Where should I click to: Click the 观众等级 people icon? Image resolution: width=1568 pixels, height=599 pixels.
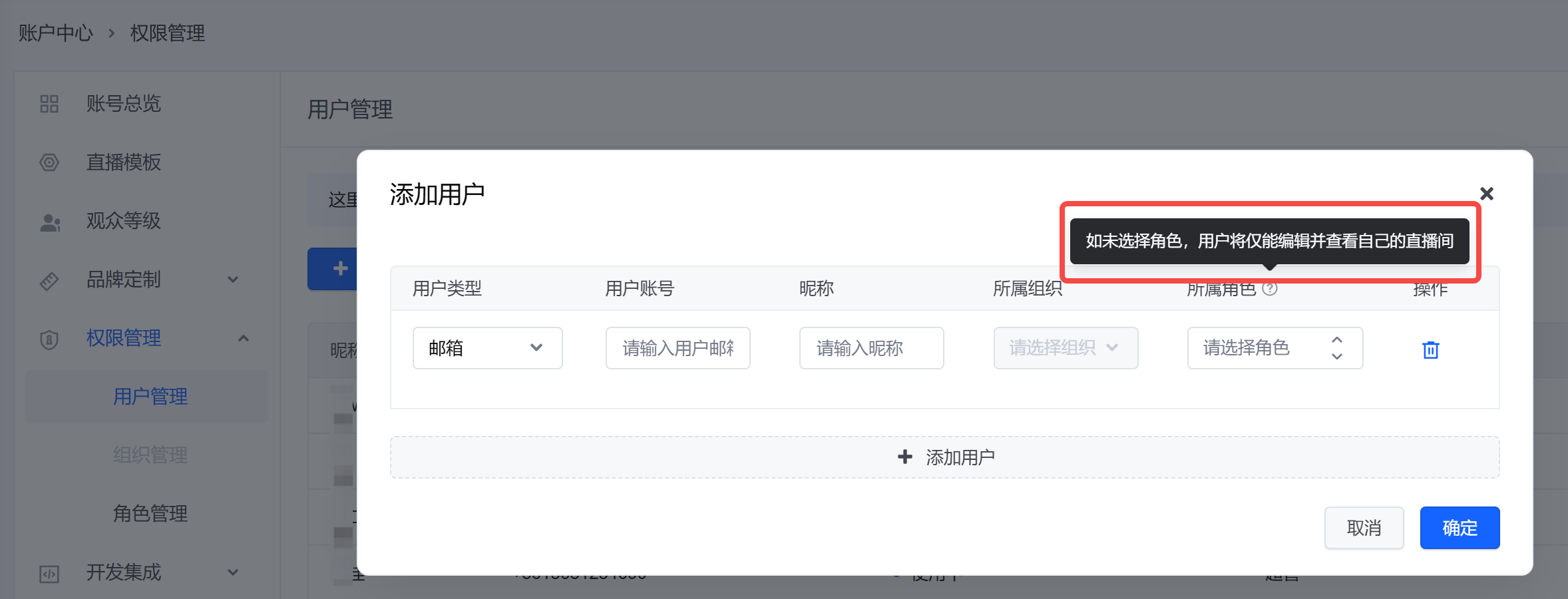(x=50, y=222)
